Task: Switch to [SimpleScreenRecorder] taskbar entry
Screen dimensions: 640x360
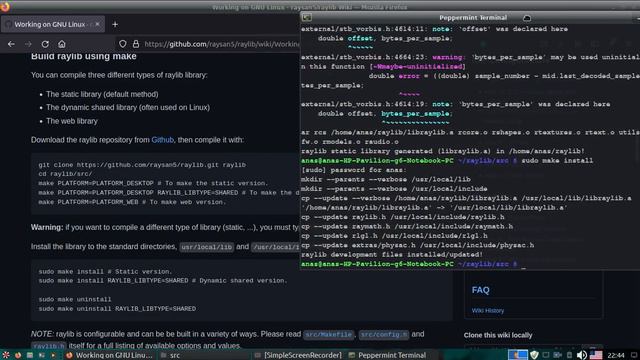Action: click(299, 355)
